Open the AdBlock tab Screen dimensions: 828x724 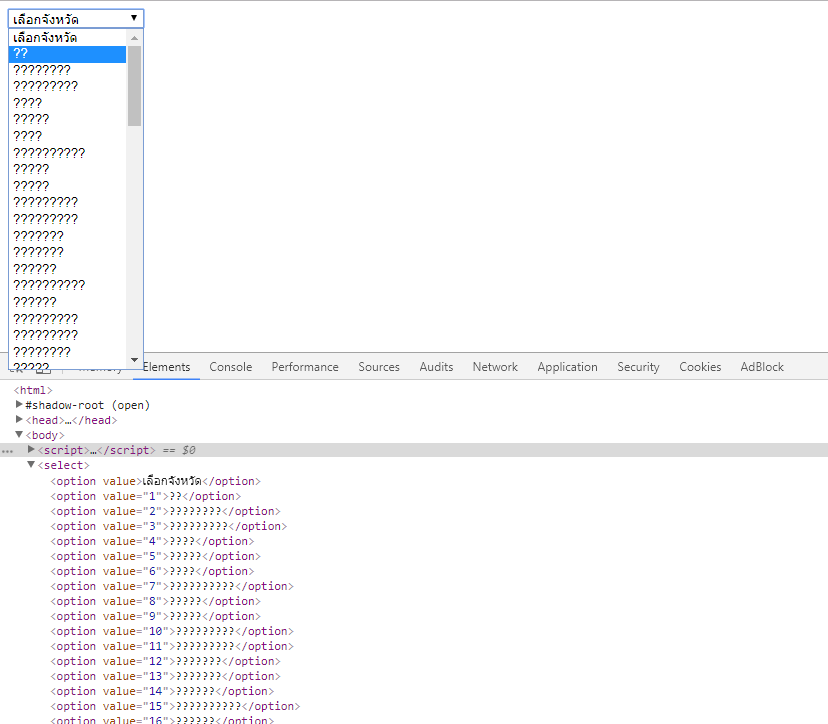[762, 367]
